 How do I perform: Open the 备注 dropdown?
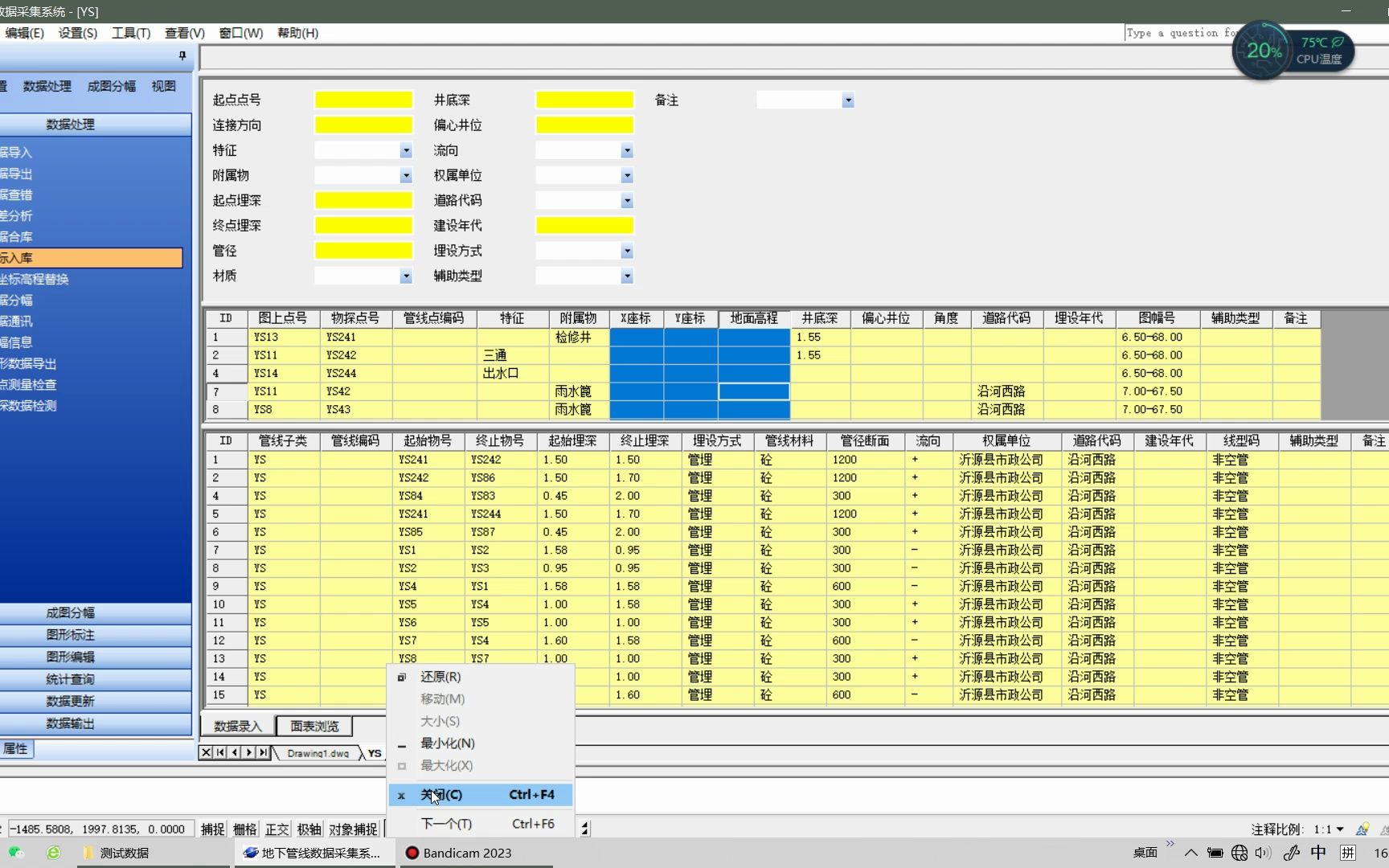pos(848,100)
